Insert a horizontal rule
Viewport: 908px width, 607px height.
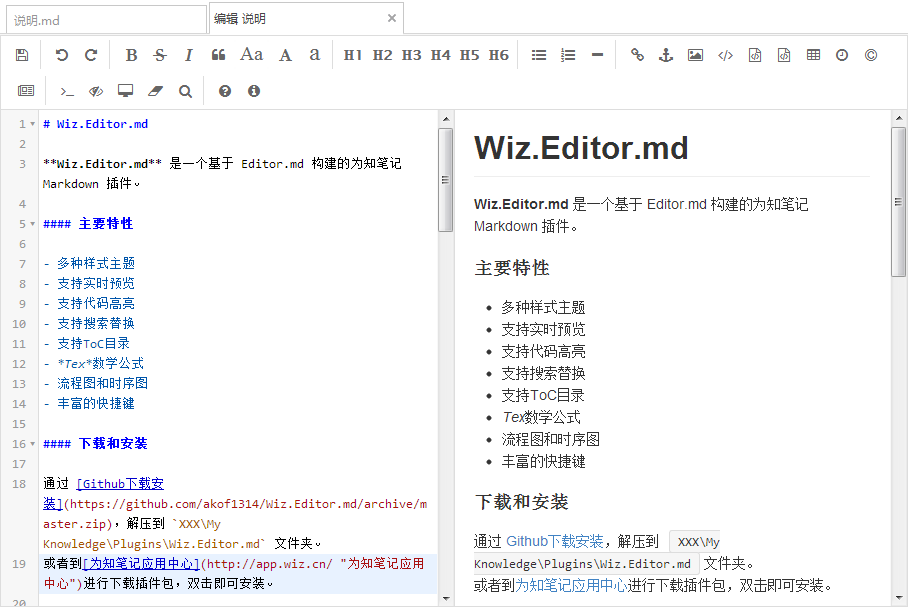[598, 55]
